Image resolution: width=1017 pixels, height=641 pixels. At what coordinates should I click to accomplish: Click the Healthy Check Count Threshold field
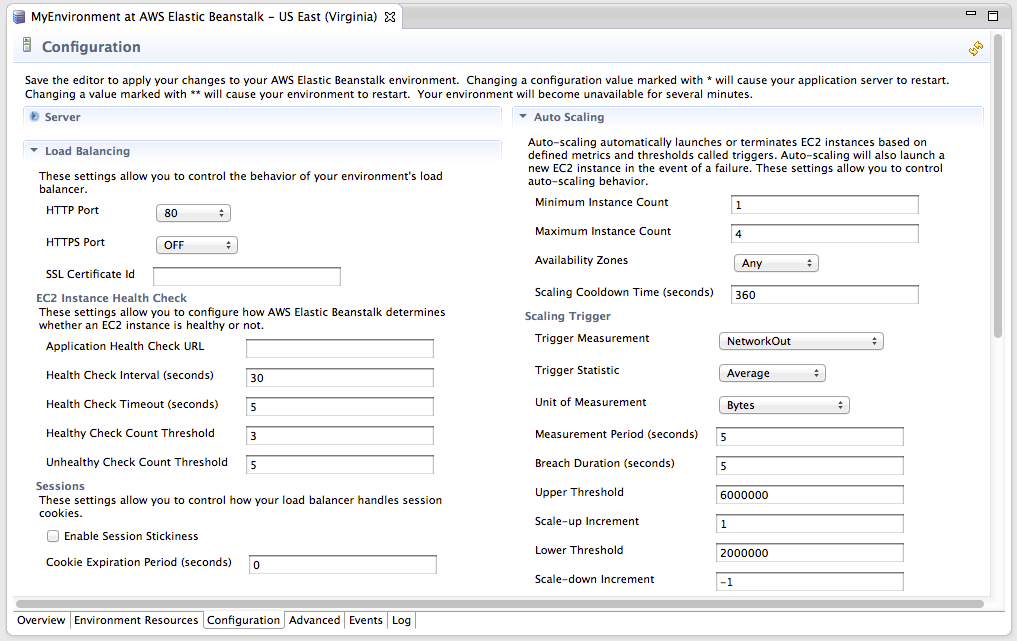click(x=340, y=436)
